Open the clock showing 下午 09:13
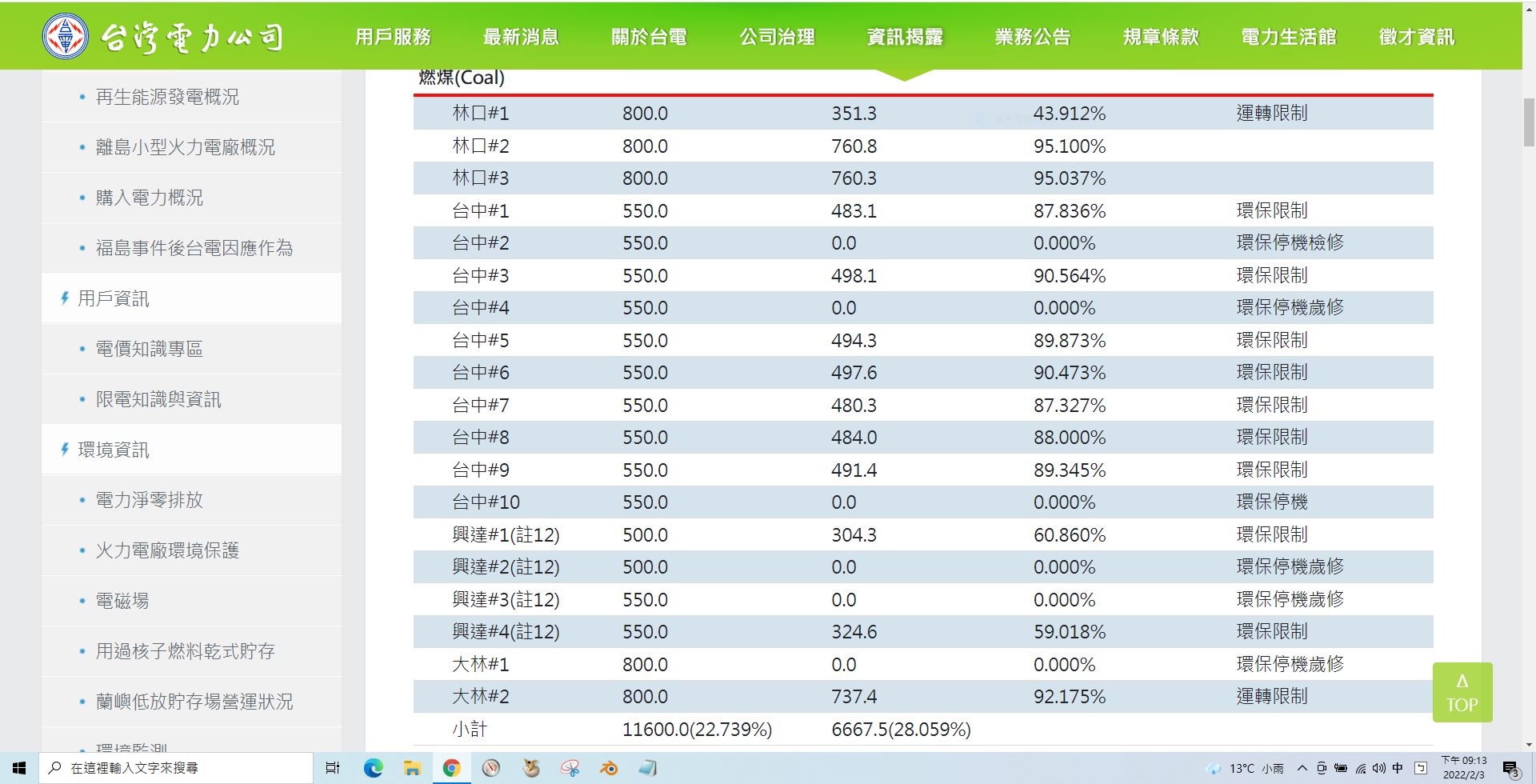The image size is (1536, 784). (1464, 768)
